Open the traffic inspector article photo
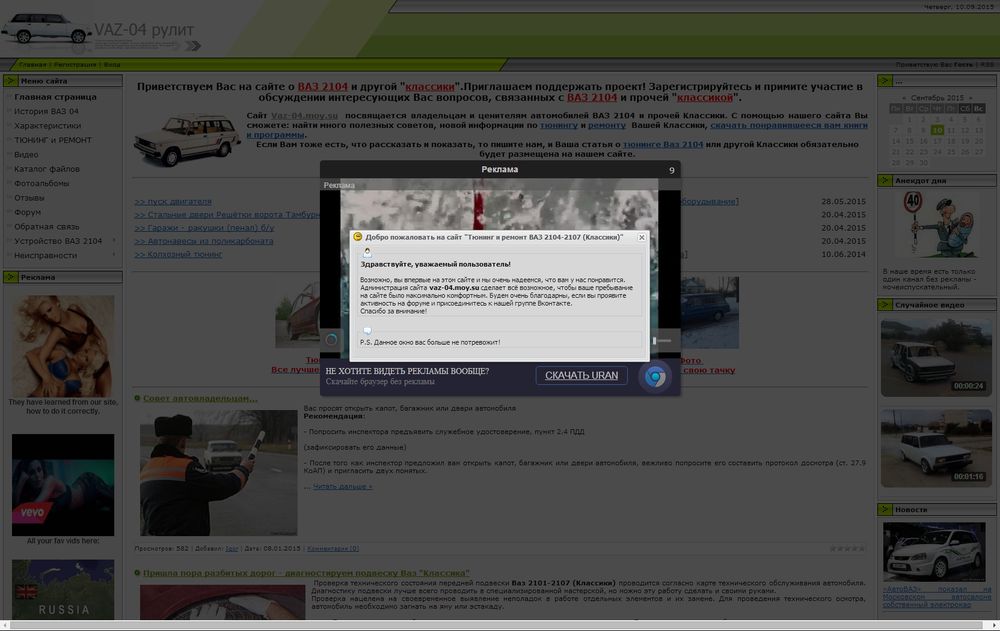 [219, 473]
